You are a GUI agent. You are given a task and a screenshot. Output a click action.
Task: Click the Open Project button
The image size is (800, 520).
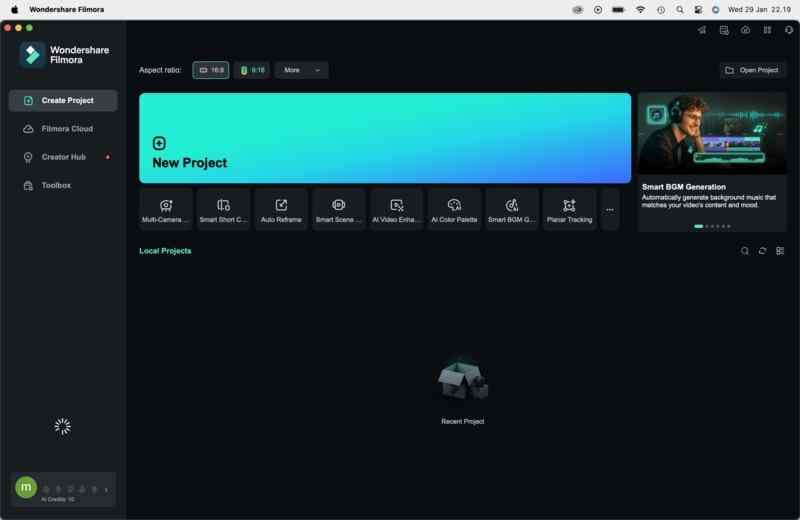click(753, 70)
